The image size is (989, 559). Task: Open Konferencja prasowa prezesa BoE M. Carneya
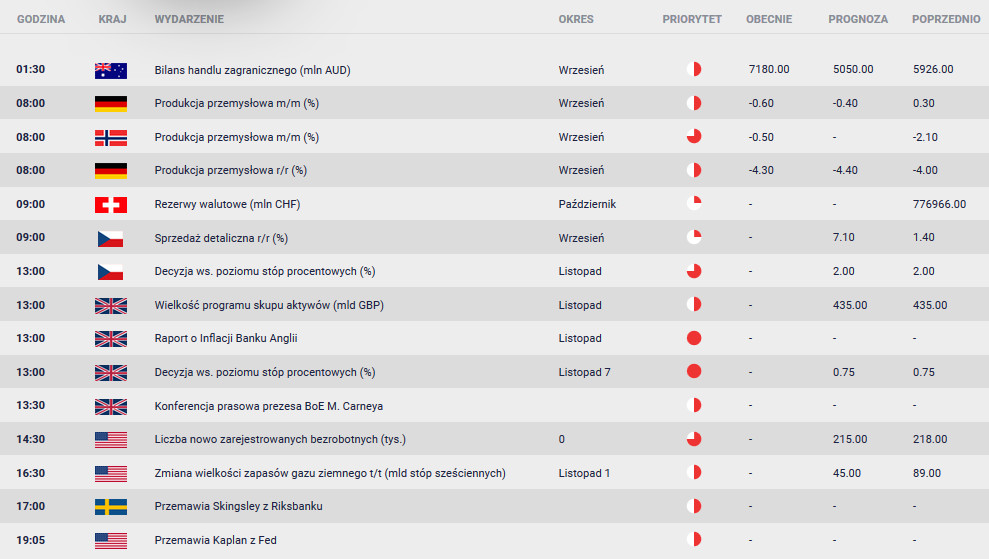click(269, 406)
